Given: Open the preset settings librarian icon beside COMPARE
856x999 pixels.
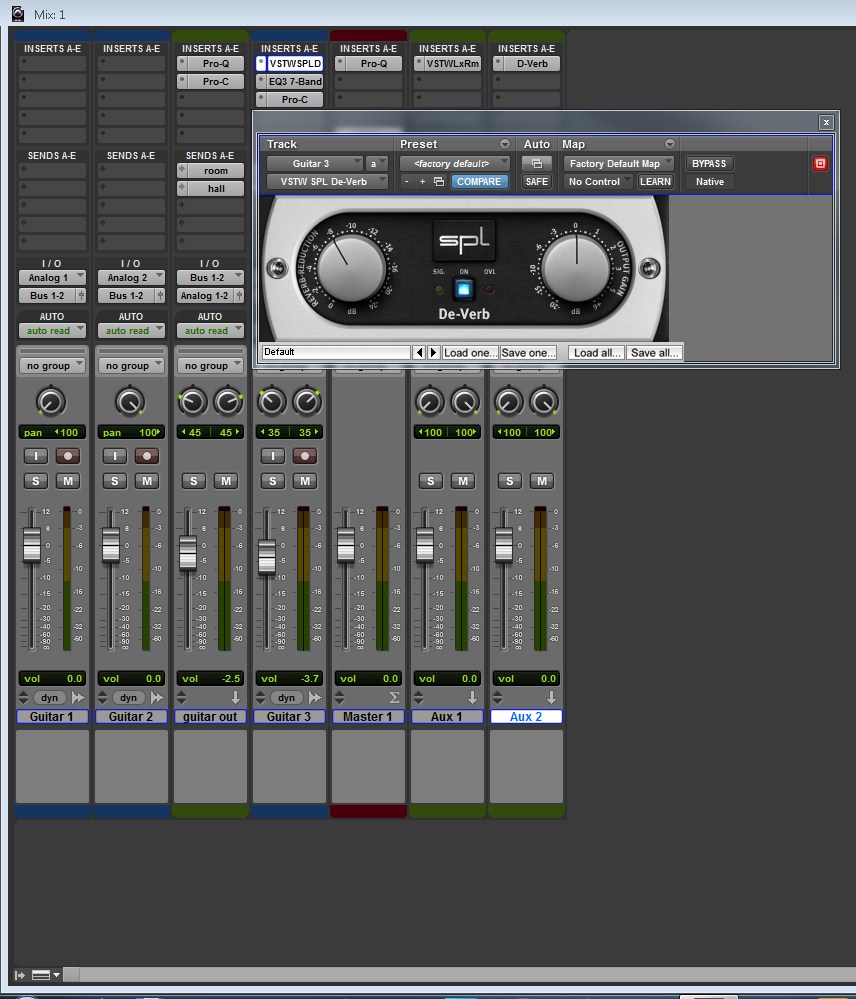Looking at the screenshot, I should (439, 182).
